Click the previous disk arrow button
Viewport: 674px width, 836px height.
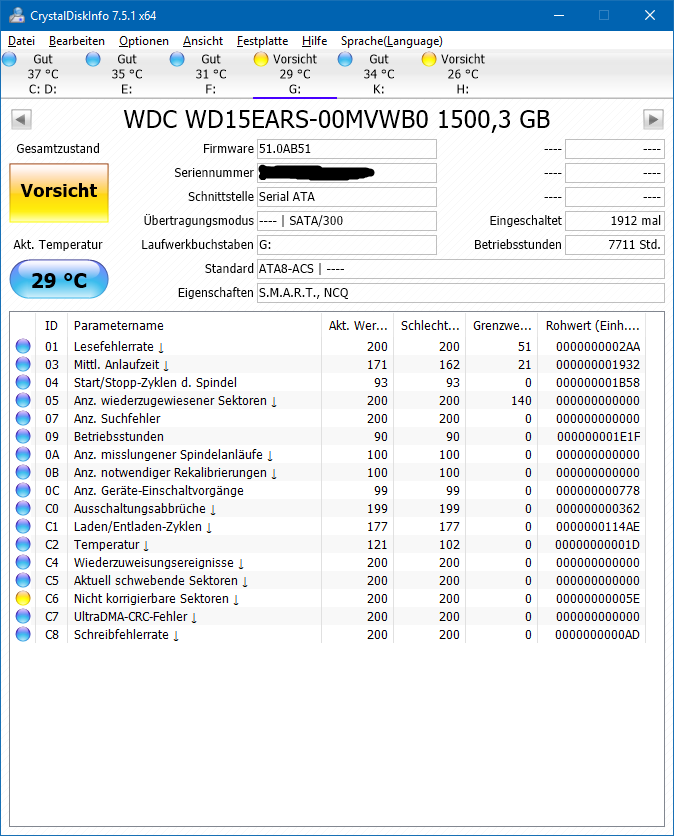tap(21, 119)
